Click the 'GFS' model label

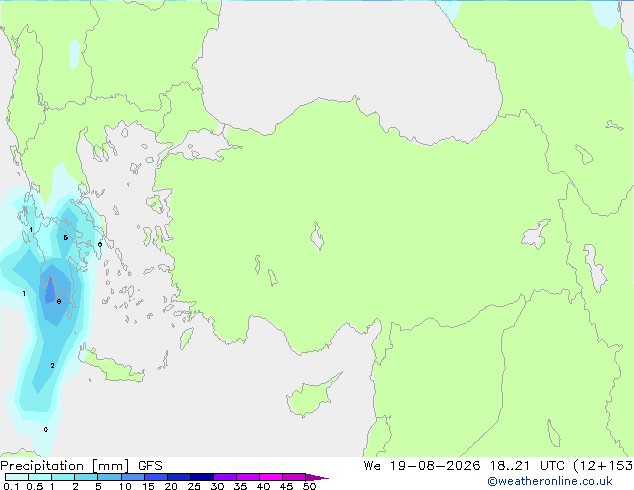[150, 466]
